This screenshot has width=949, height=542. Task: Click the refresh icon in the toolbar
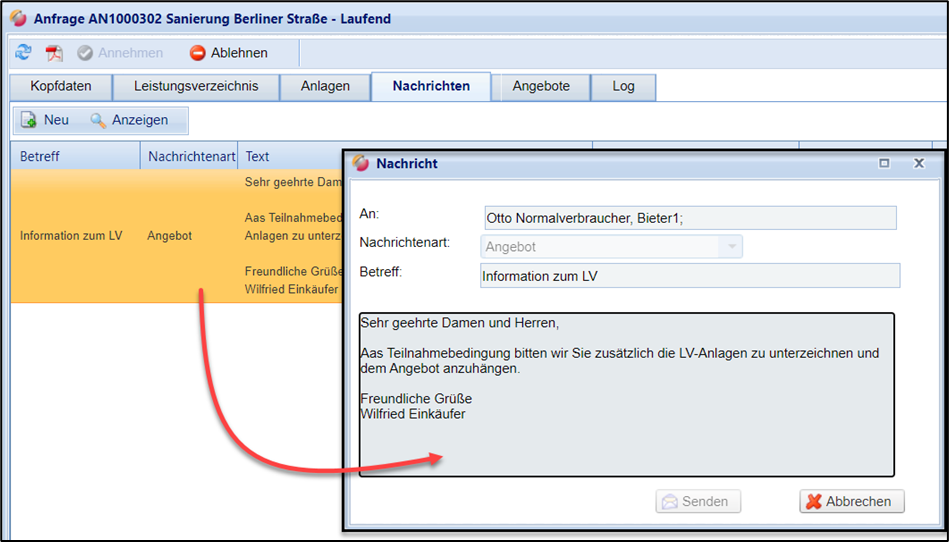point(23,53)
